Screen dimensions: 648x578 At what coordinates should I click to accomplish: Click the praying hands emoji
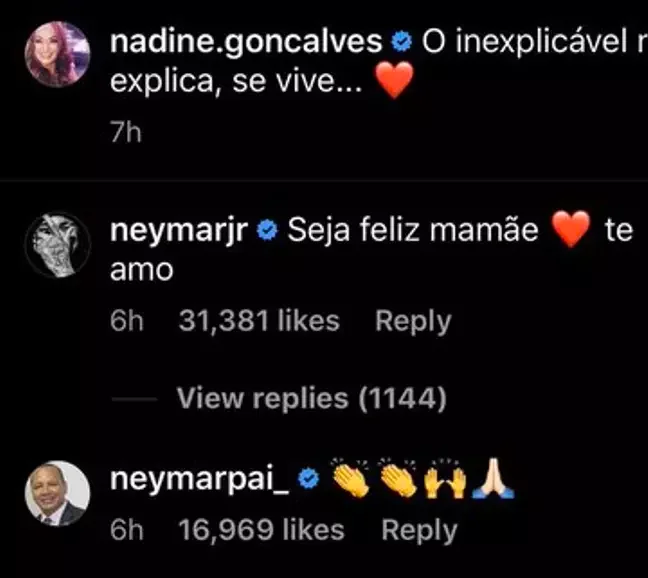(x=492, y=480)
